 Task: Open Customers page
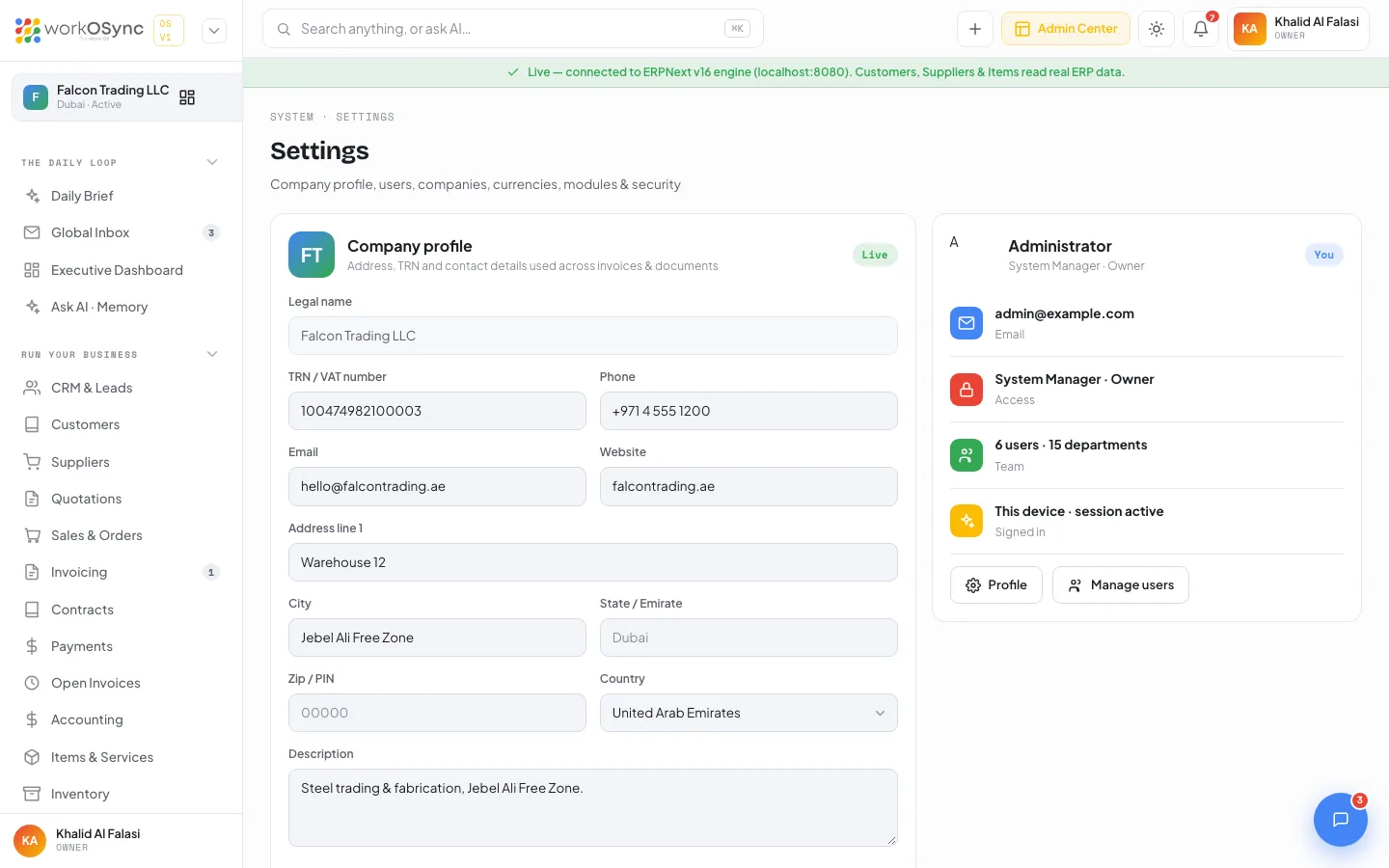point(122,424)
